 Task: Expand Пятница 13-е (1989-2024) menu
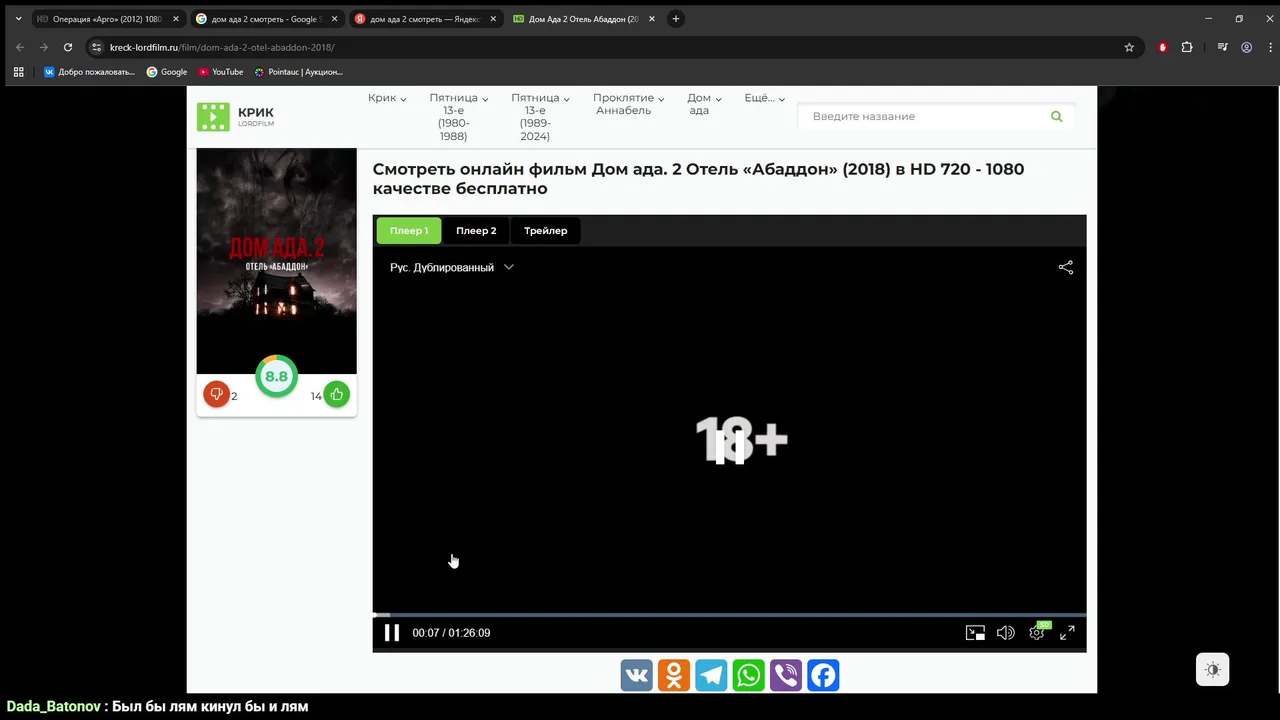[x=540, y=117]
